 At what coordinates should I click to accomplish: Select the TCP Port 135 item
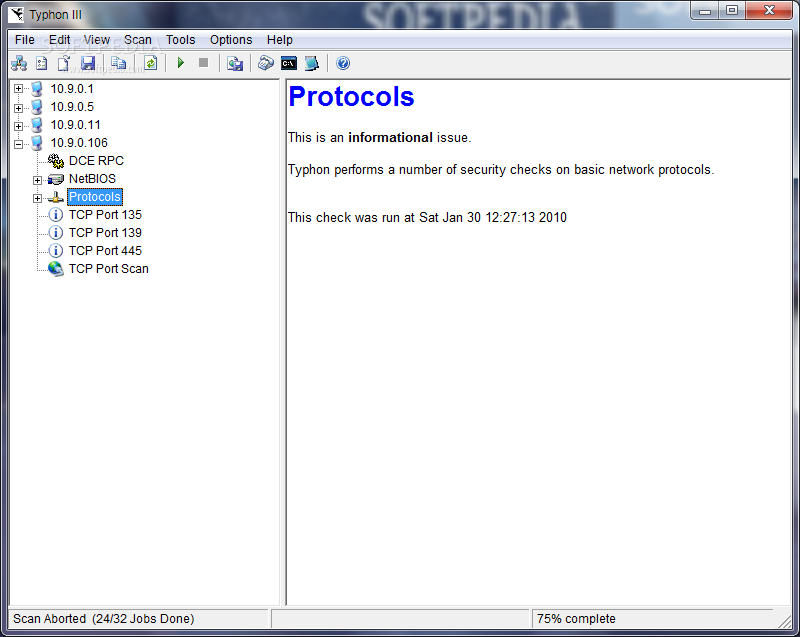(x=105, y=215)
